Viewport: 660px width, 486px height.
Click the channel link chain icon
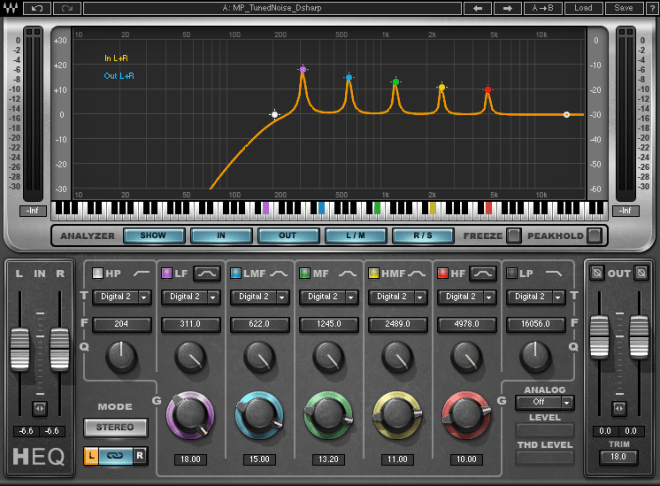click(115, 456)
